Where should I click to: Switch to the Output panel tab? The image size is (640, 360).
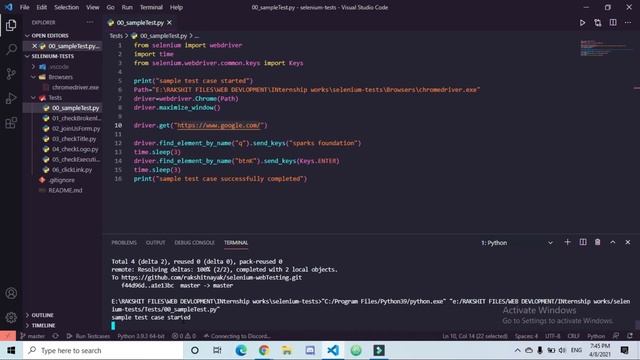tap(156, 242)
